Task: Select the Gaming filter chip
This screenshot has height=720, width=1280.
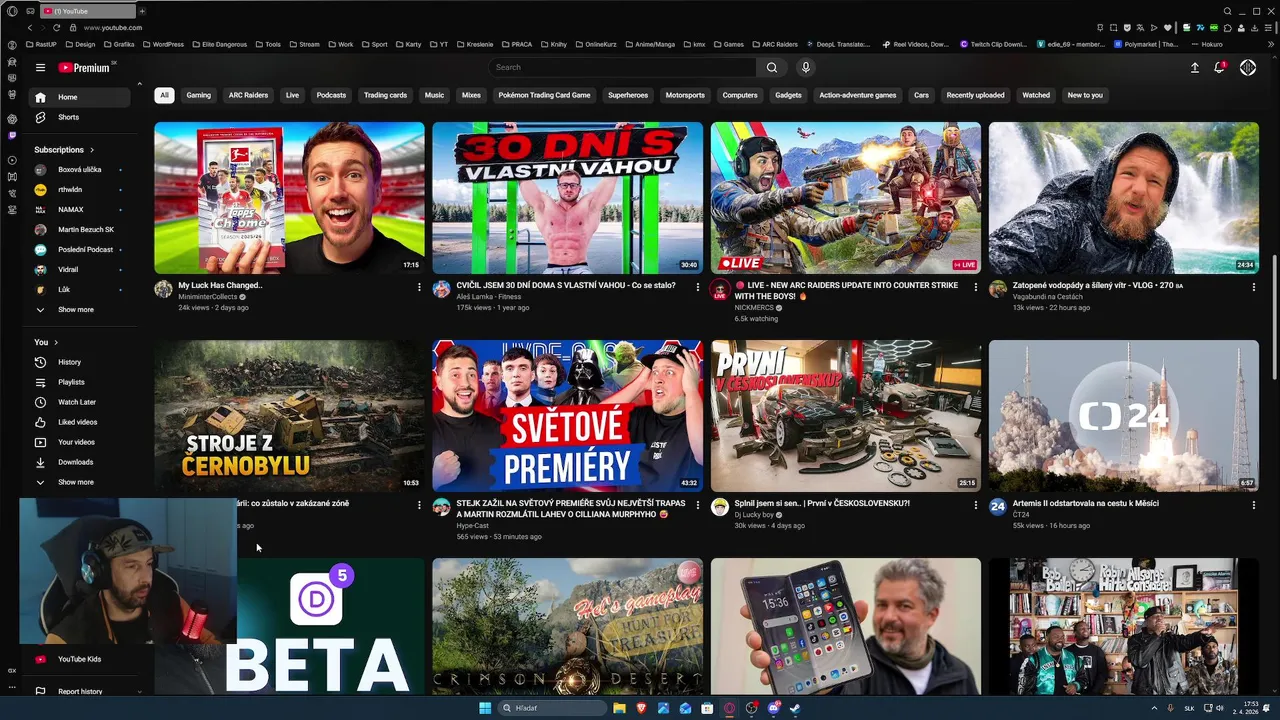Action: coord(199,95)
